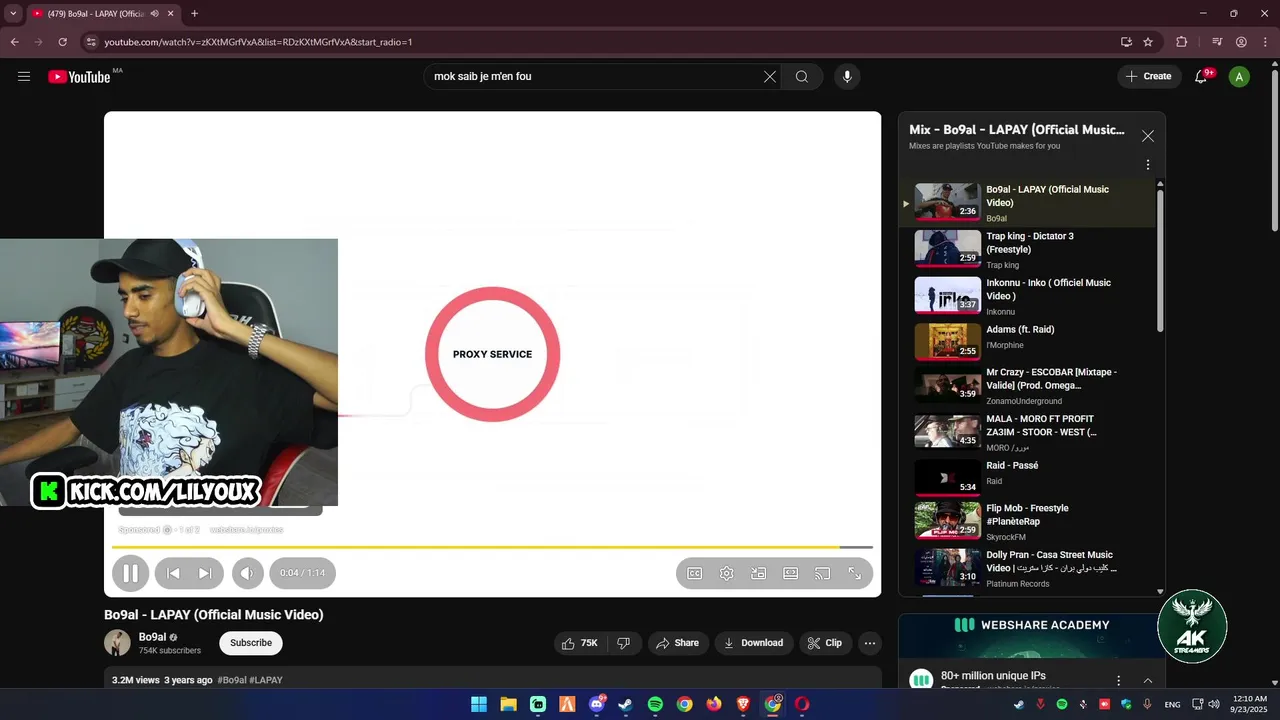Select Flip Mob - Freestyle #PlanèteRap
This screenshot has width=1280, height=720.
(1028, 521)
